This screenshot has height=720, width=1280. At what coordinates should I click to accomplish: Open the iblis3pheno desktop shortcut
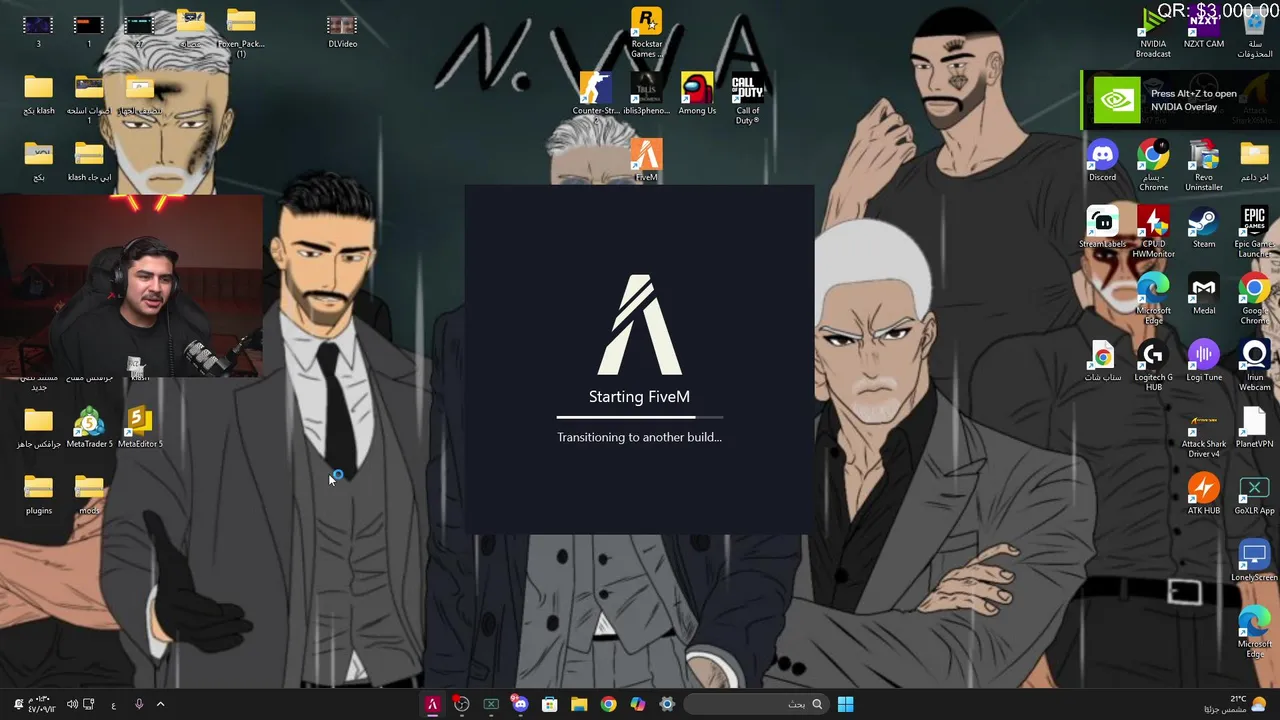646,94
